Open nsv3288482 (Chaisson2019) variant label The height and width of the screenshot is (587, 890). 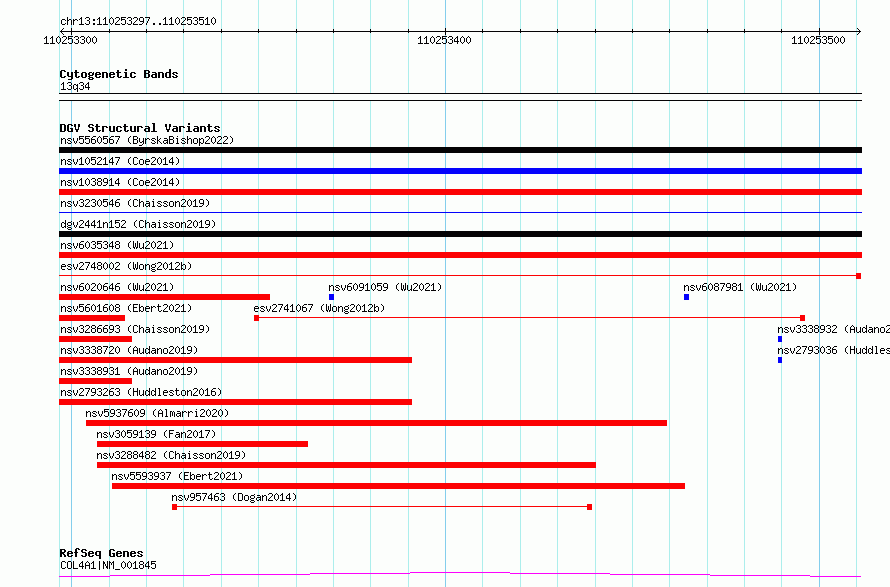tap(171, 455)
